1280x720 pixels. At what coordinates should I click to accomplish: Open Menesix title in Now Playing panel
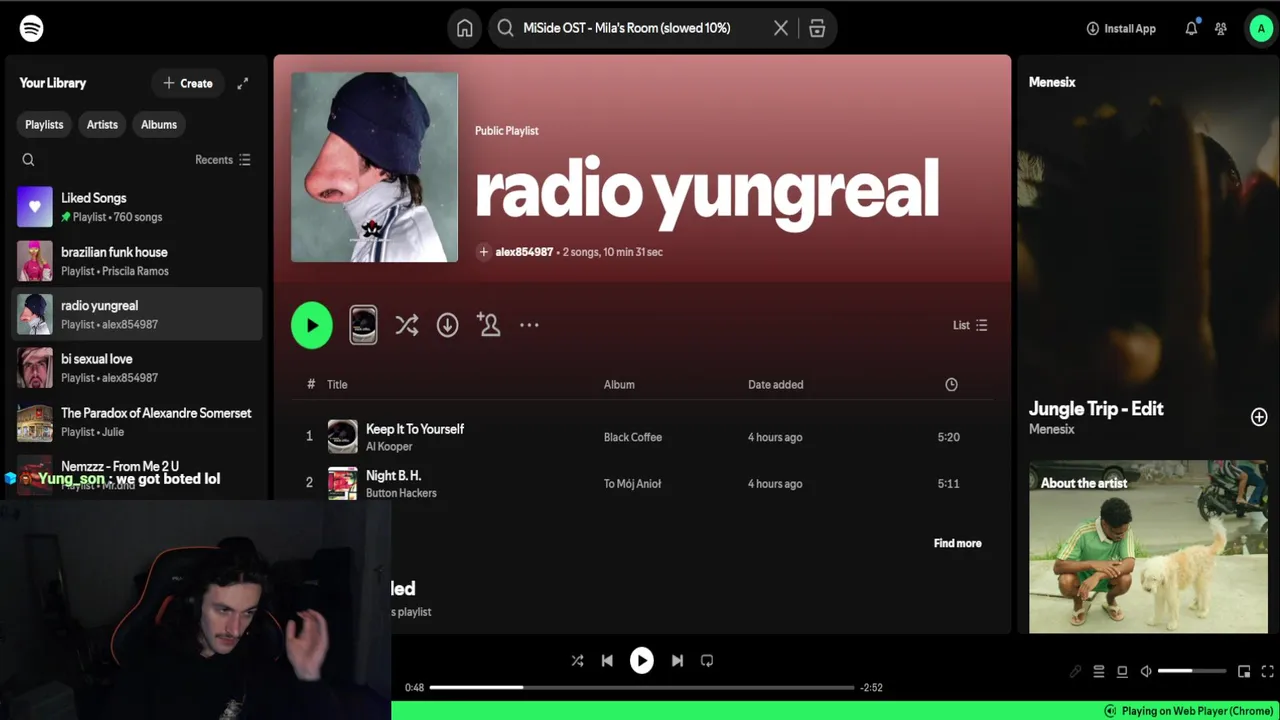(x=1052, y=82)
